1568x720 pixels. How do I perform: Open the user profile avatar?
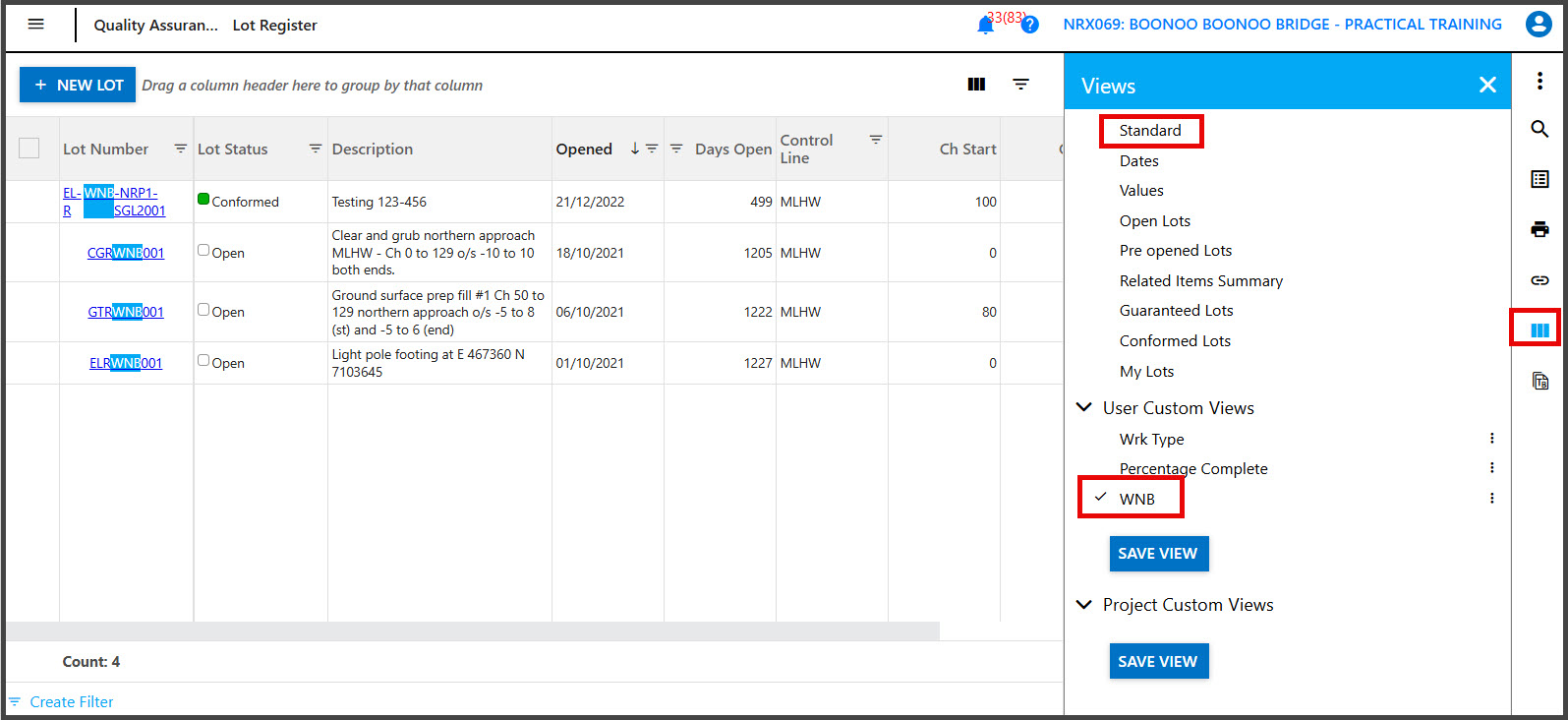(1538, 25)
